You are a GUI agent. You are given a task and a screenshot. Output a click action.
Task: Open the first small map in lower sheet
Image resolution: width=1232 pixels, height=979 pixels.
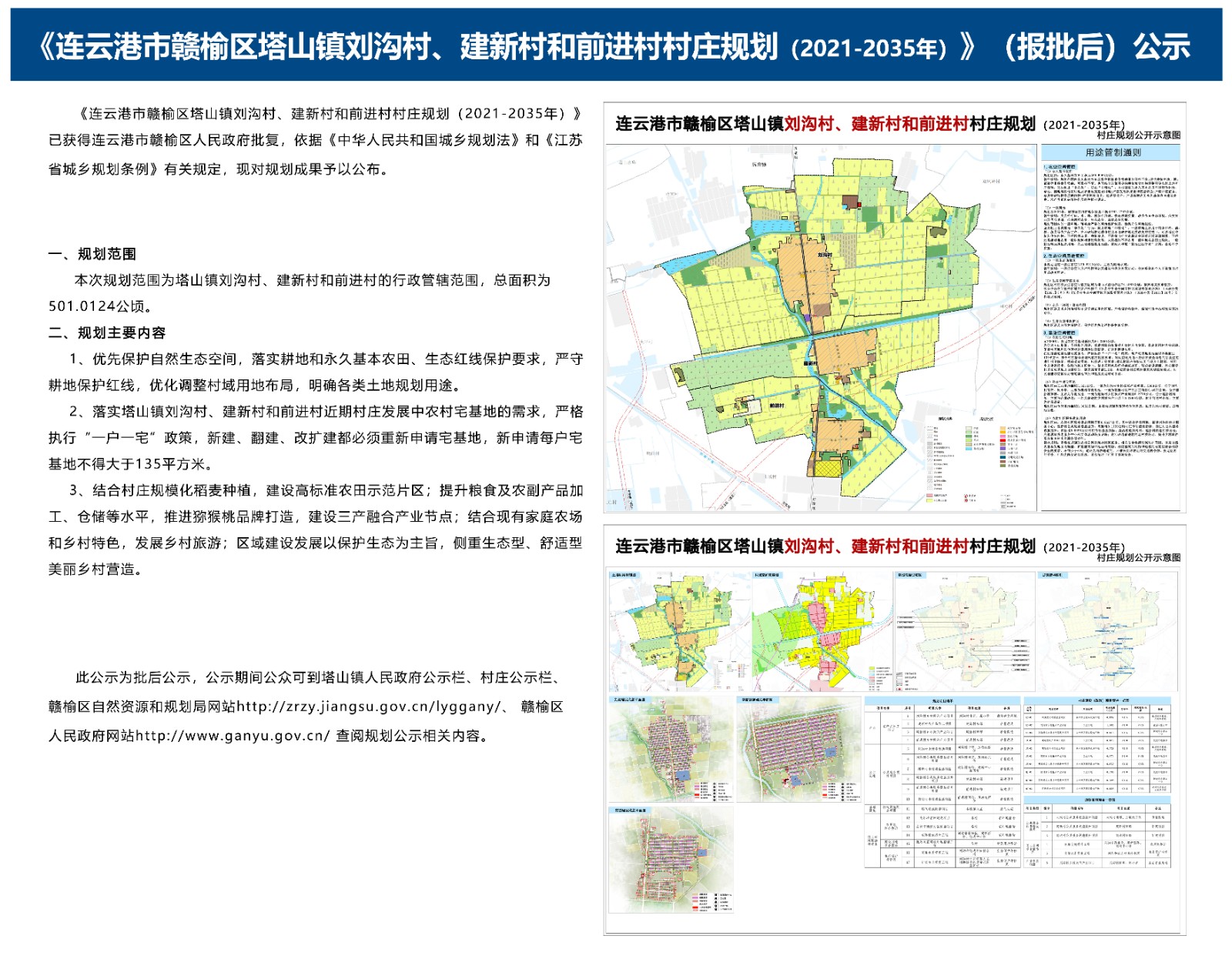pyautogui.click(x=678, y=631)
